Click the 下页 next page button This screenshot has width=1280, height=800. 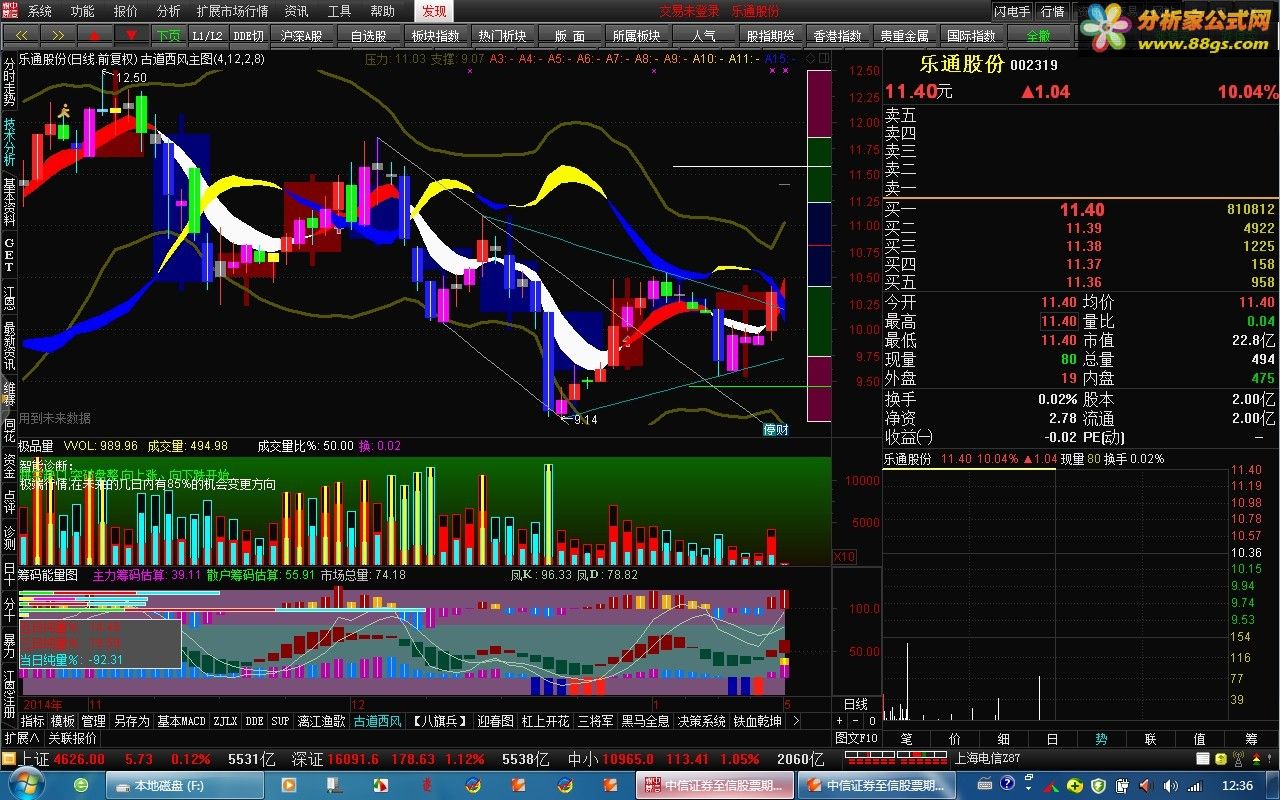coord(167,35)
